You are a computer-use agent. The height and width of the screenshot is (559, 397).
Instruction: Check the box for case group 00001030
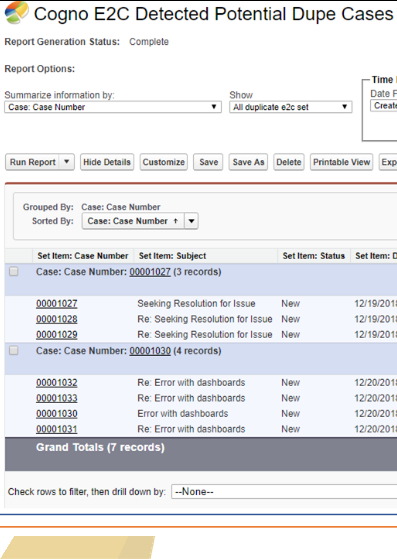pos(14,350)
